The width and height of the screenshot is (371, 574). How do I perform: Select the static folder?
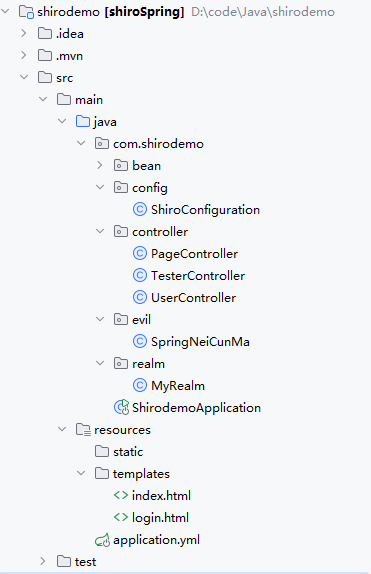click(128, 452)
